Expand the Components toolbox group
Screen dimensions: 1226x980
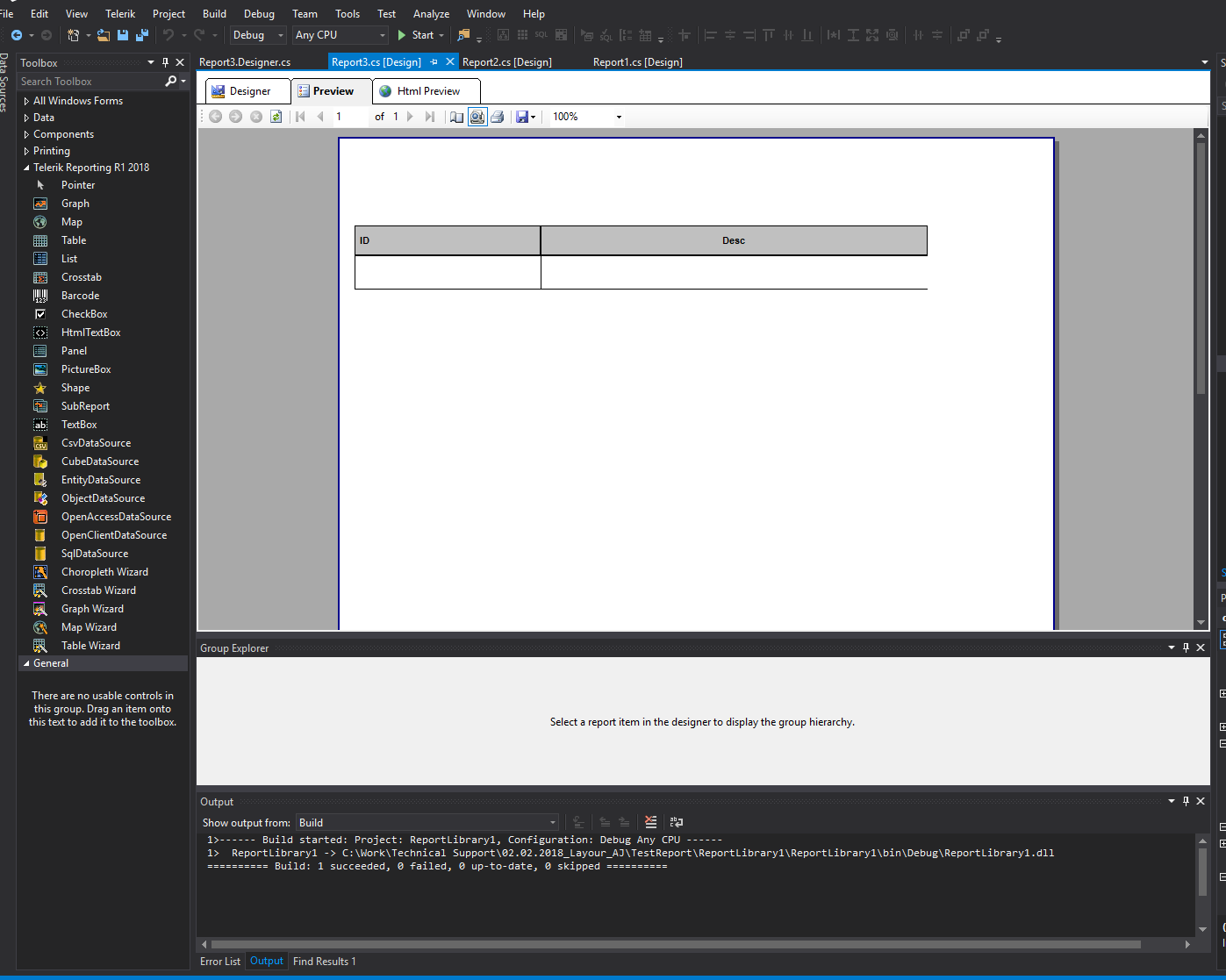(26, 134)
